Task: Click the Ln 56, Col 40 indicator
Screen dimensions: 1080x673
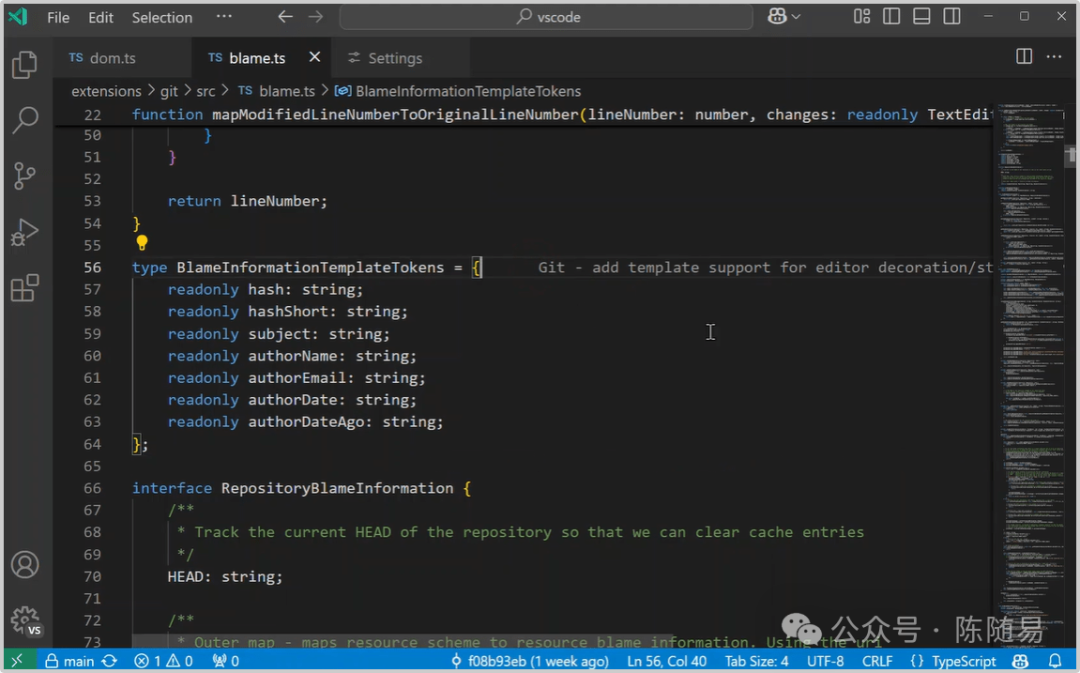Action: (x=667, y=660)
